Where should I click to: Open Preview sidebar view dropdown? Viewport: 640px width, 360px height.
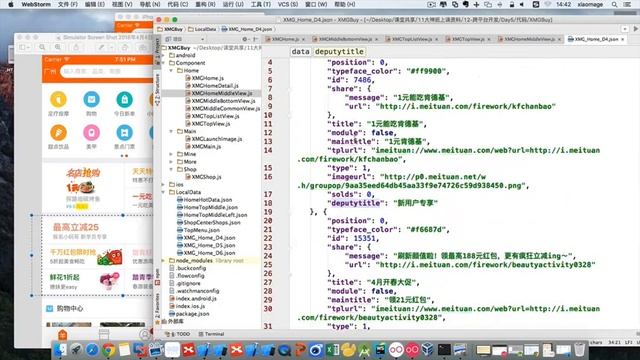(x=24, y=48)
